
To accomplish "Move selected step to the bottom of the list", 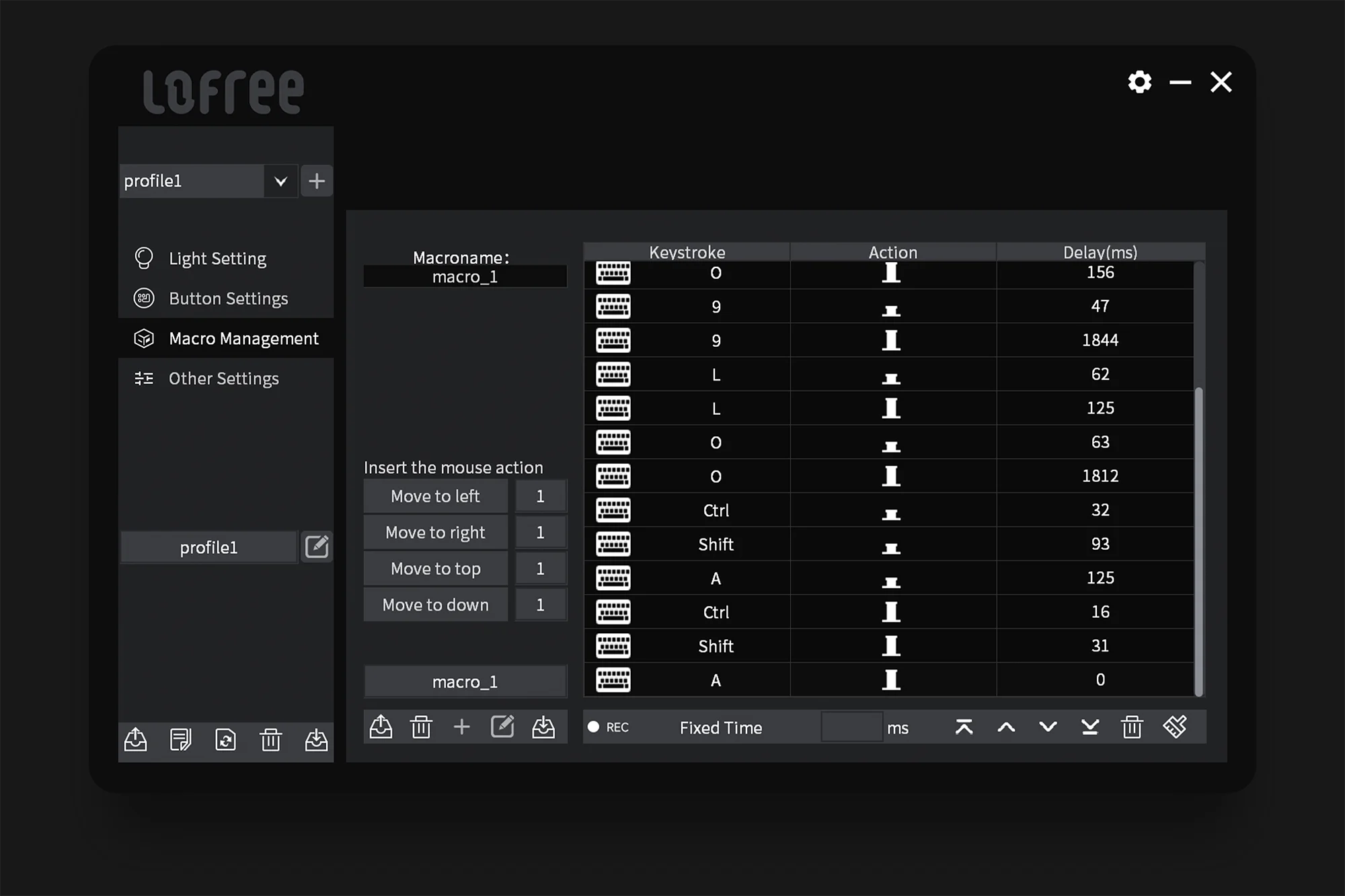I will [1089, 727].
